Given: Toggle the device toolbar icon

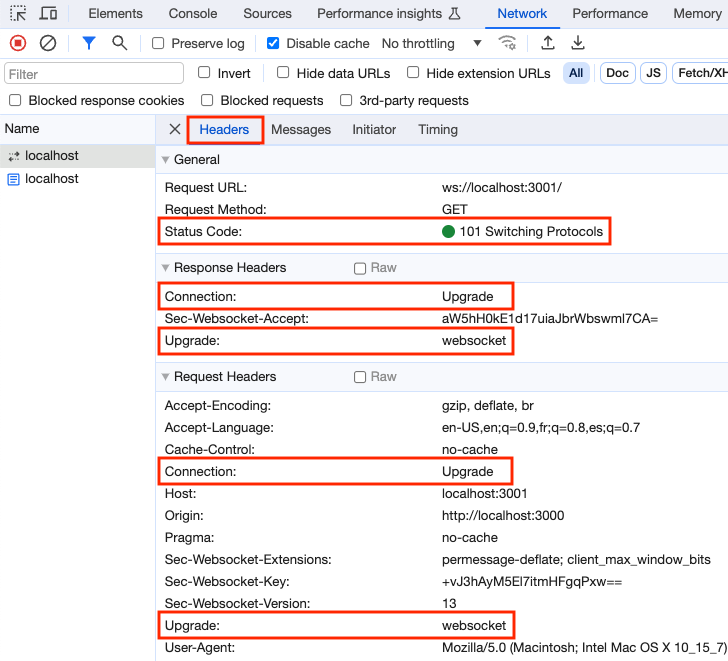Looking at the screenshot, I should tap(48, 13).
